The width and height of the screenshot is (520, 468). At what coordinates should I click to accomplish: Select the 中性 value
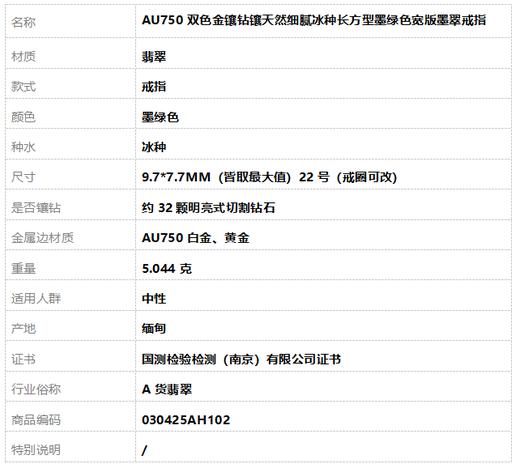[x=154, y=298]
